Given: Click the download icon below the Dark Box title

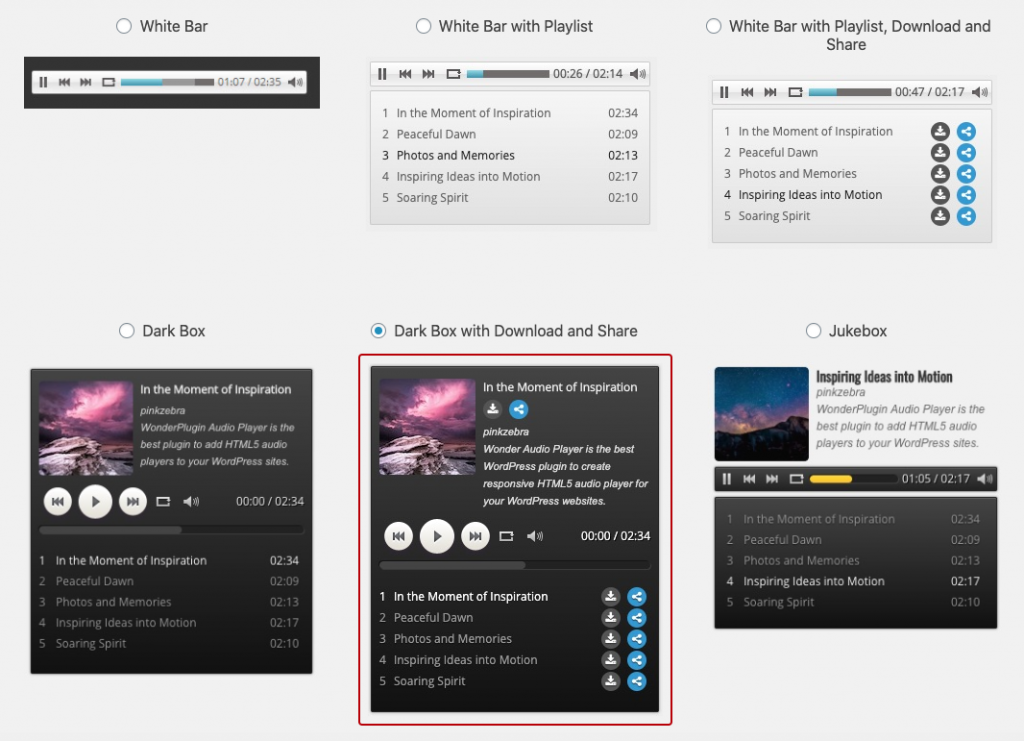Looking at the screenshot, I should tap(492, 409).
